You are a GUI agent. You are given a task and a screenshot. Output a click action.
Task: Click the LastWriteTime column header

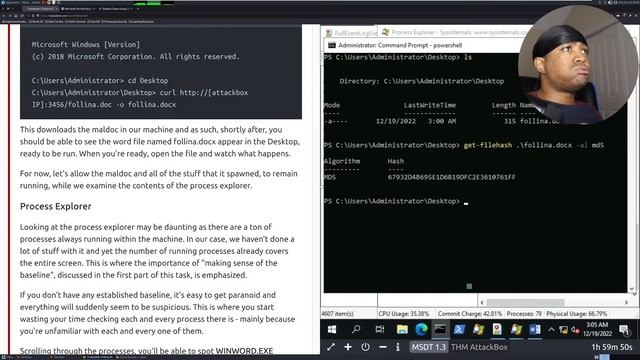[429, 105]
